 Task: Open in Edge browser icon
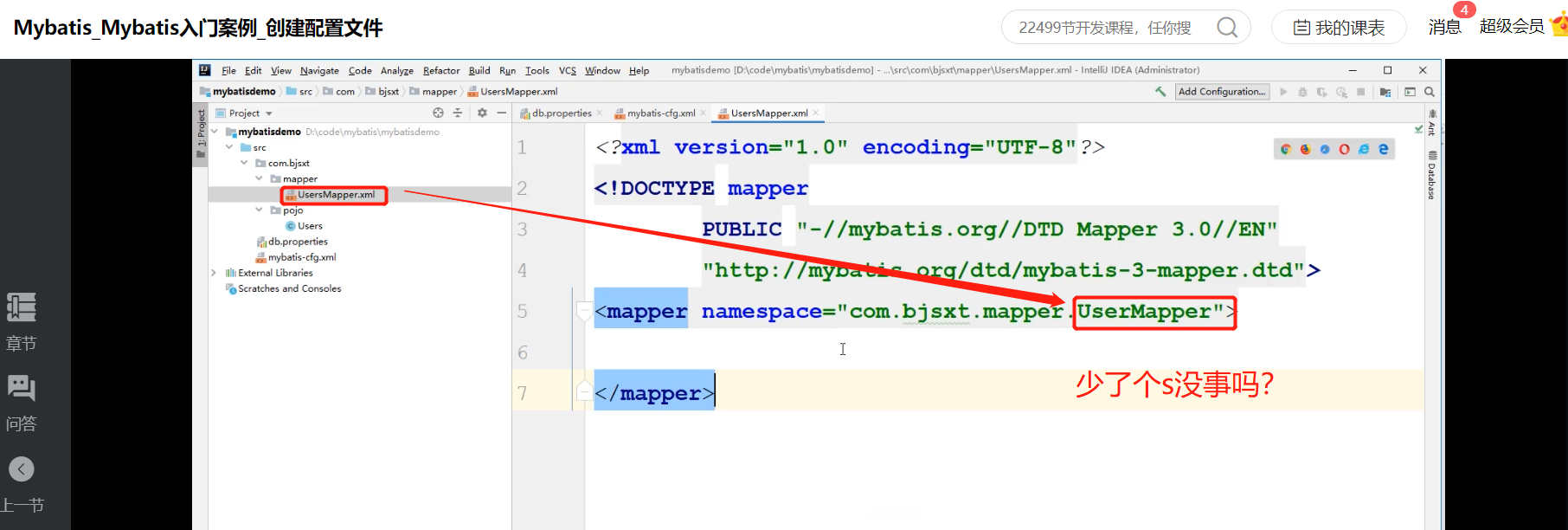click(x=1384, y=149)
